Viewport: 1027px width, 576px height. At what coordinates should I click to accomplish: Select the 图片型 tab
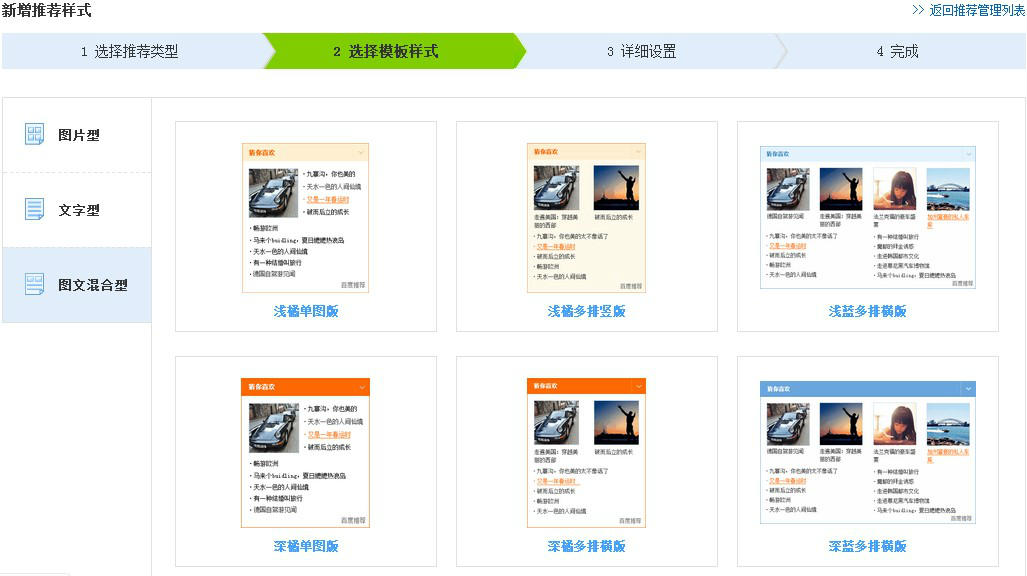(x=77, y=135)
